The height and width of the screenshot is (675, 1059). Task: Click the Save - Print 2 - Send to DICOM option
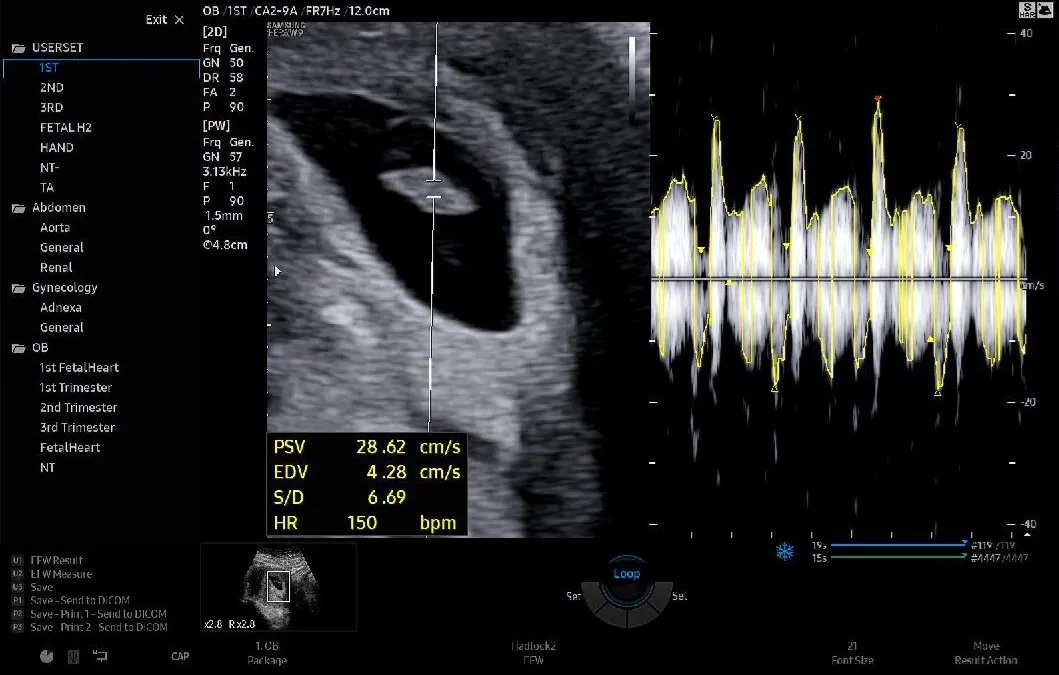99,627
